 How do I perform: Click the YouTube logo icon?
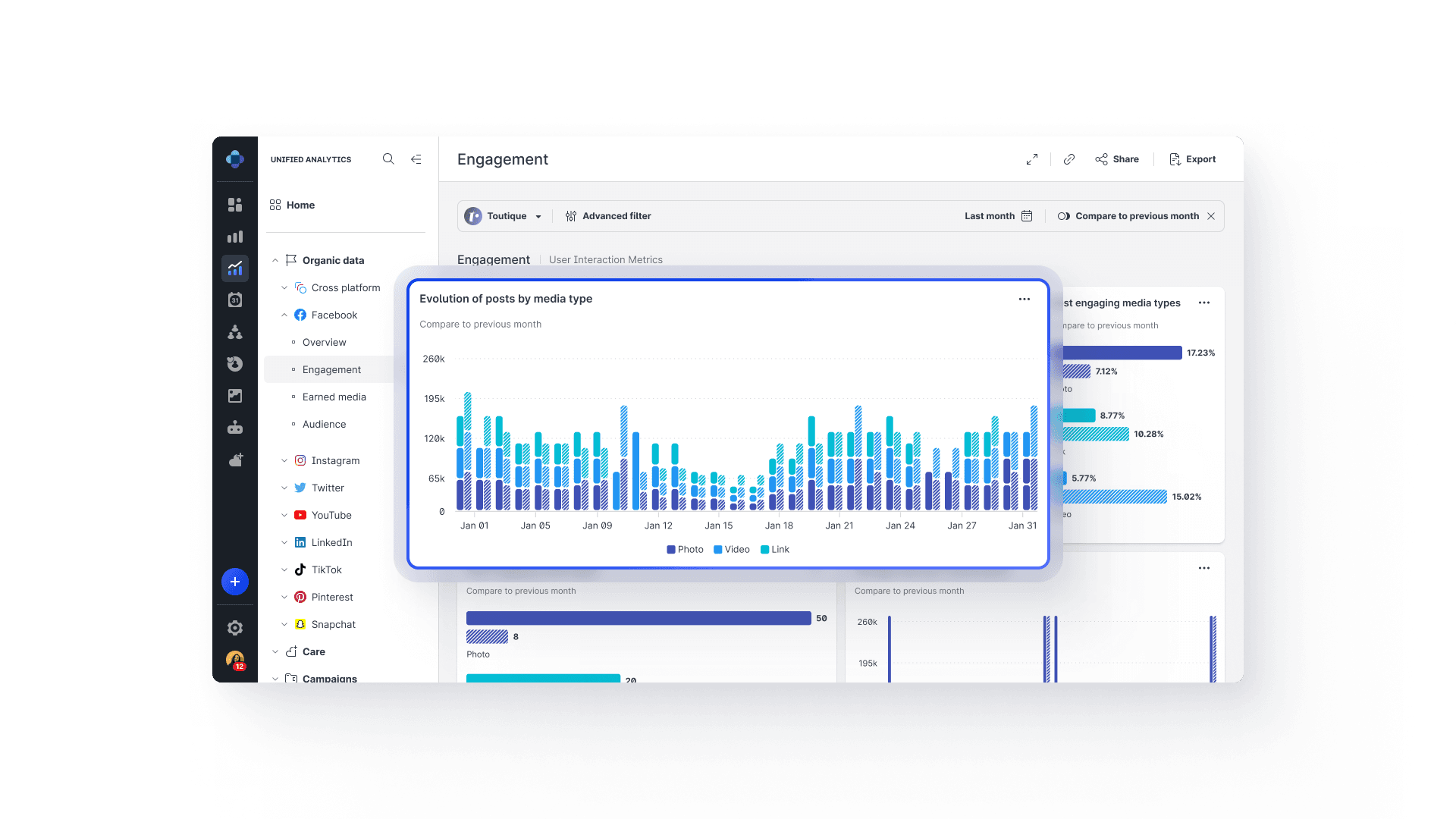pyautogui.click(x=300, y=515)
